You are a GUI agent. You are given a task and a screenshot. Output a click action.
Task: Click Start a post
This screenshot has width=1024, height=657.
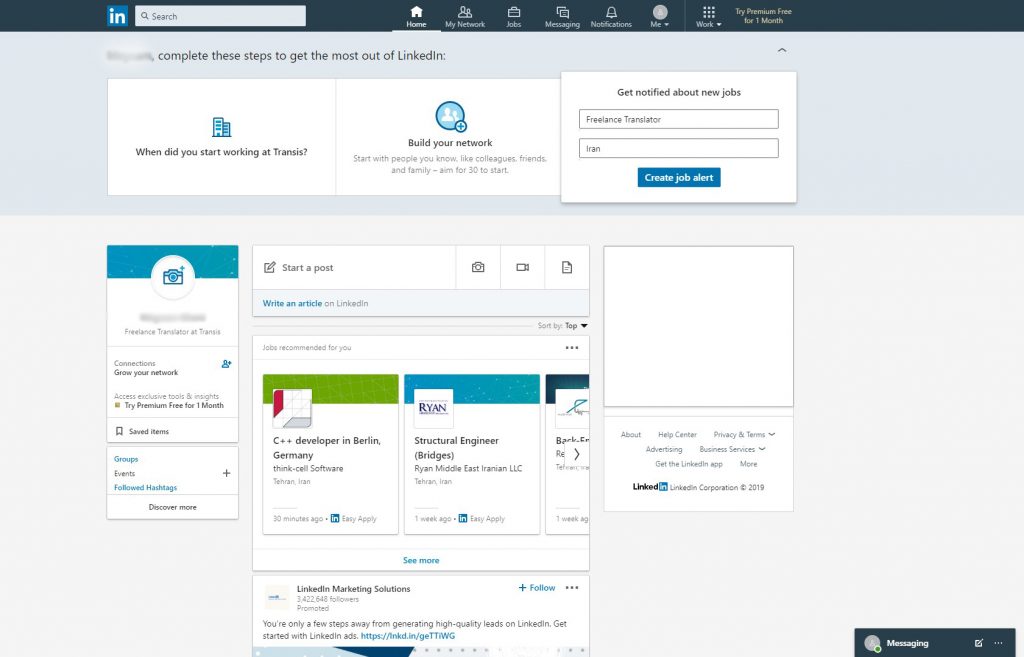[x=308, y=267]
